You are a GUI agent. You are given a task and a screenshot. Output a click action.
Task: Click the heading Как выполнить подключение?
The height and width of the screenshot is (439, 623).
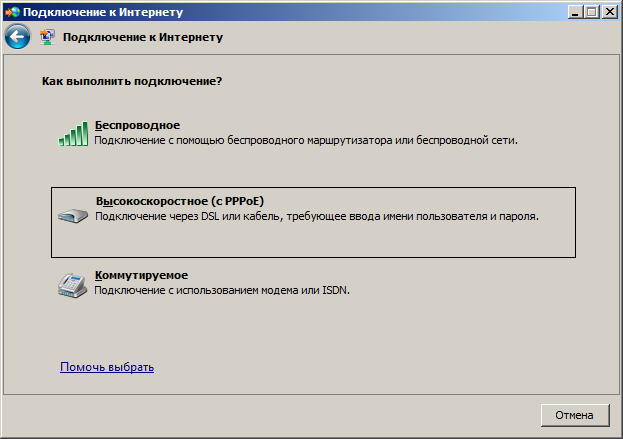132,81
